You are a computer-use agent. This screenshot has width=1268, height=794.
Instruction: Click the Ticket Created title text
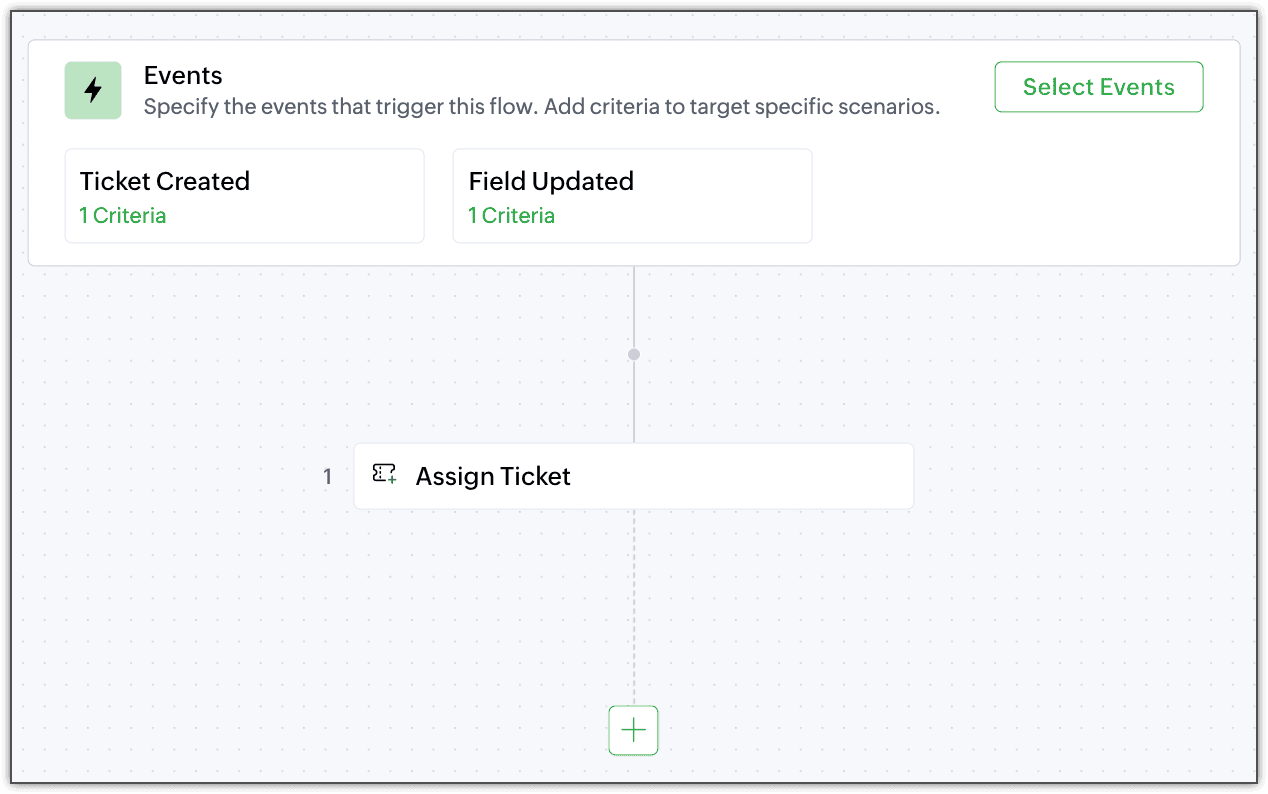[165, 181]
